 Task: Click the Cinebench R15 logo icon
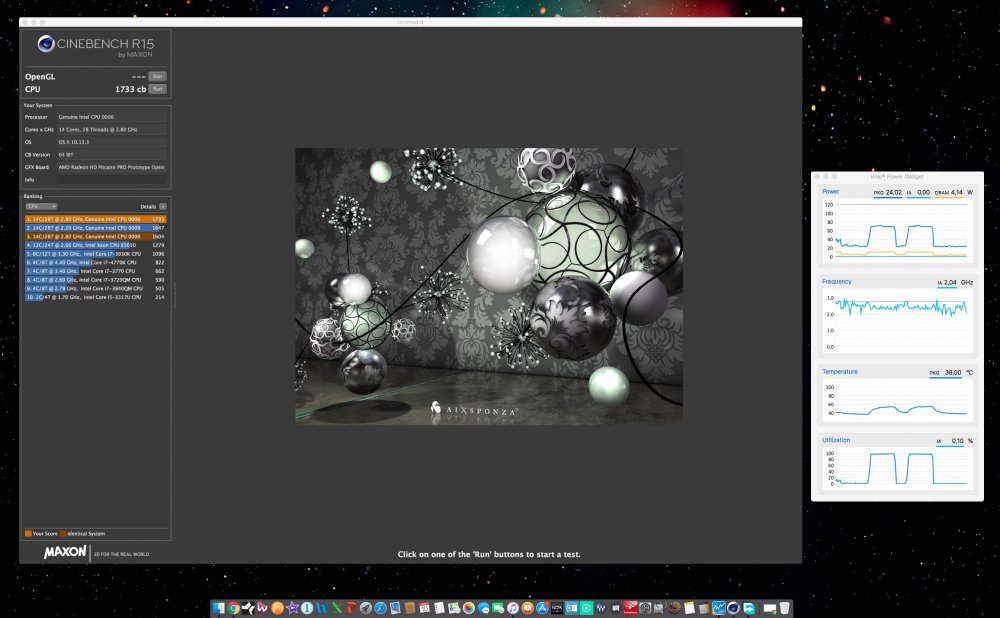point(45,43)
